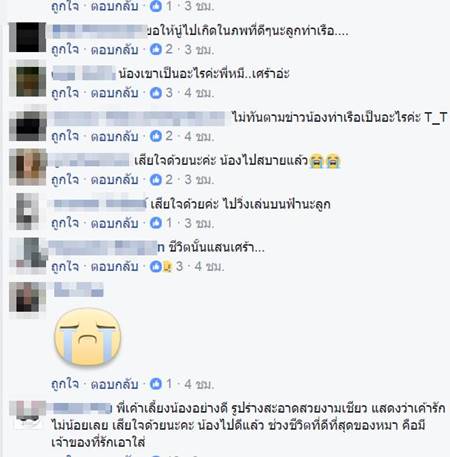Reply to the crying sticker comment
The image size is (450, 457).
click(114, 384)
